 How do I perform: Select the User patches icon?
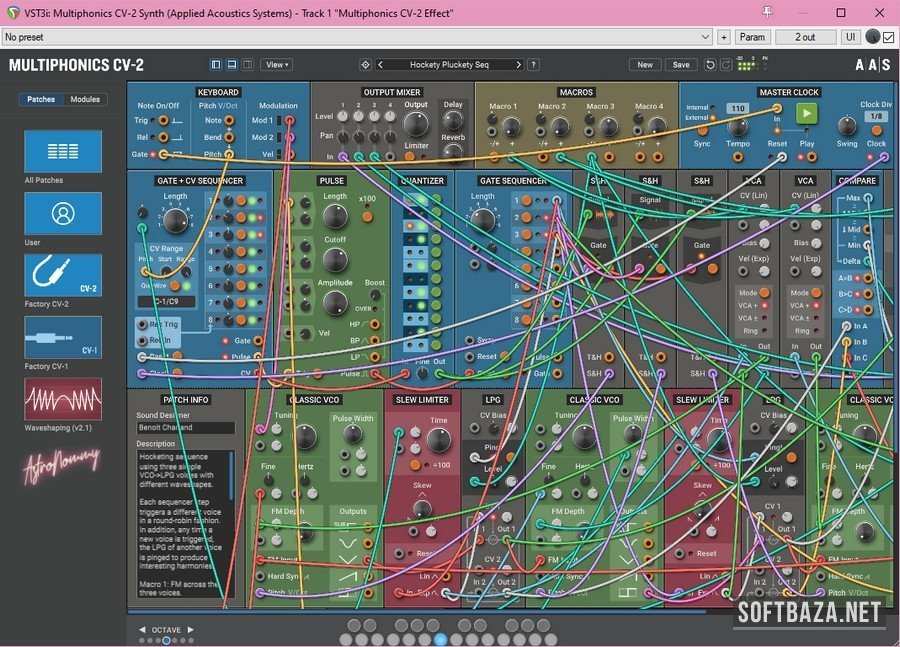click(x=63, y=213)
